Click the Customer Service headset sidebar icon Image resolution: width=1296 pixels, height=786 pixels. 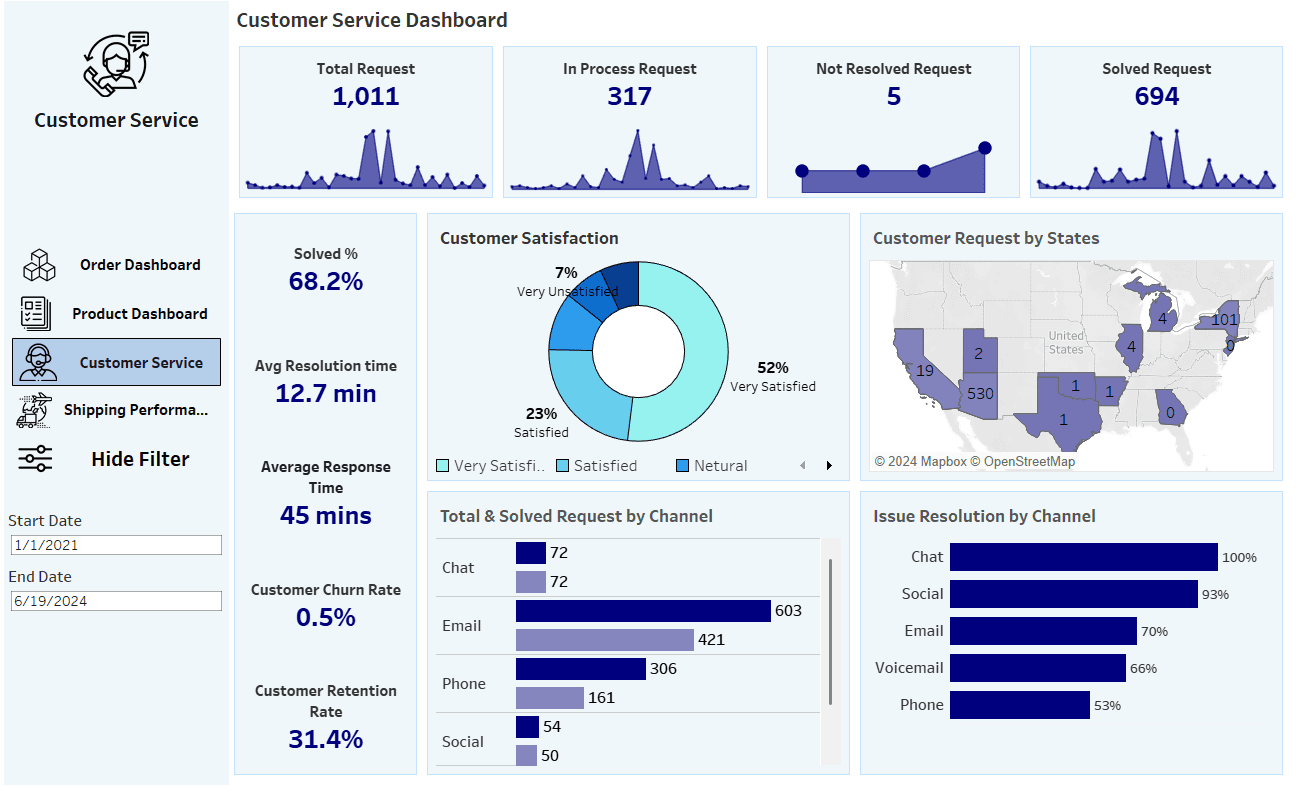point(37,361)
